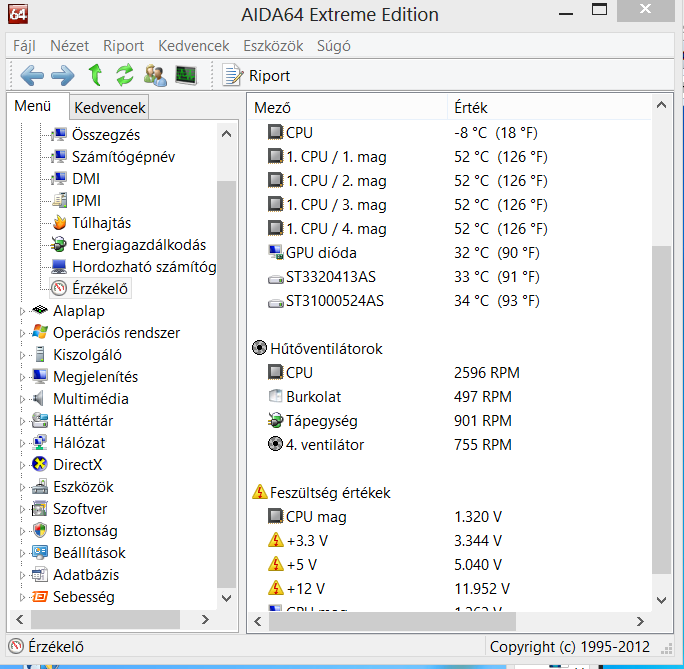The height and width of the screenshot is (669, 684).
Task: Click the Energiagazdálkodás icon
Action: [59, 245]
